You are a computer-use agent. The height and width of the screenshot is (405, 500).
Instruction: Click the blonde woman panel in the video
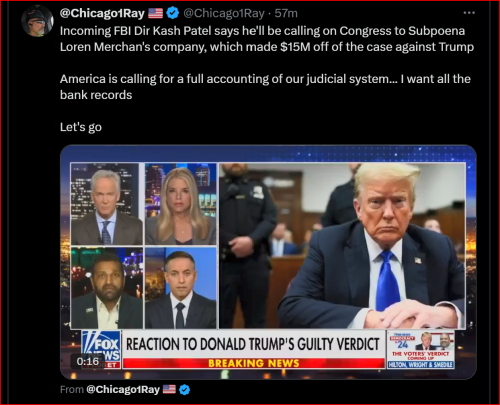tap(181, 204)
